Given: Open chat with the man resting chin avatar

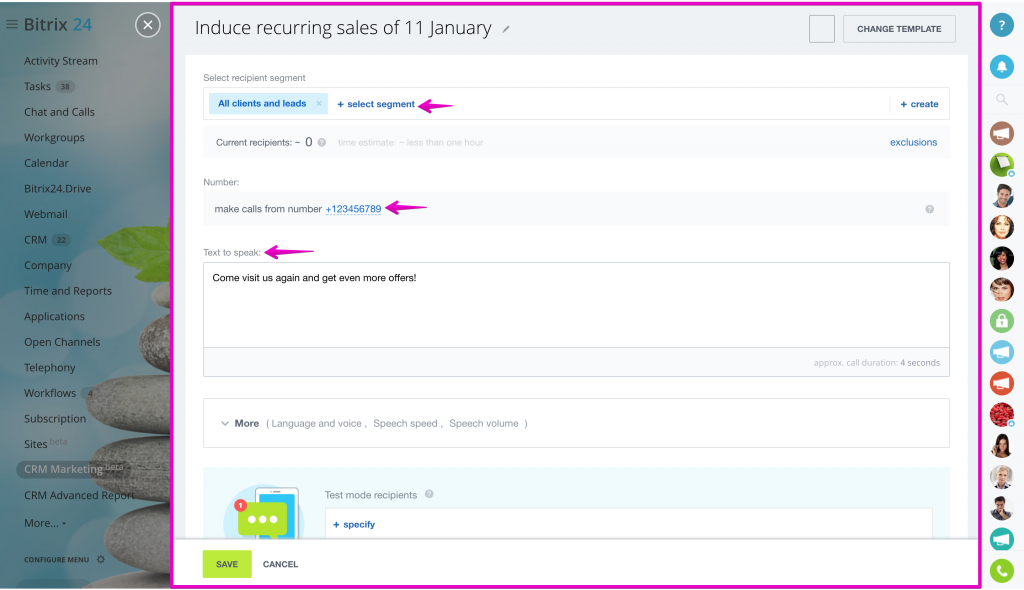Looking at the screenshot, I should pos(1001,508).
